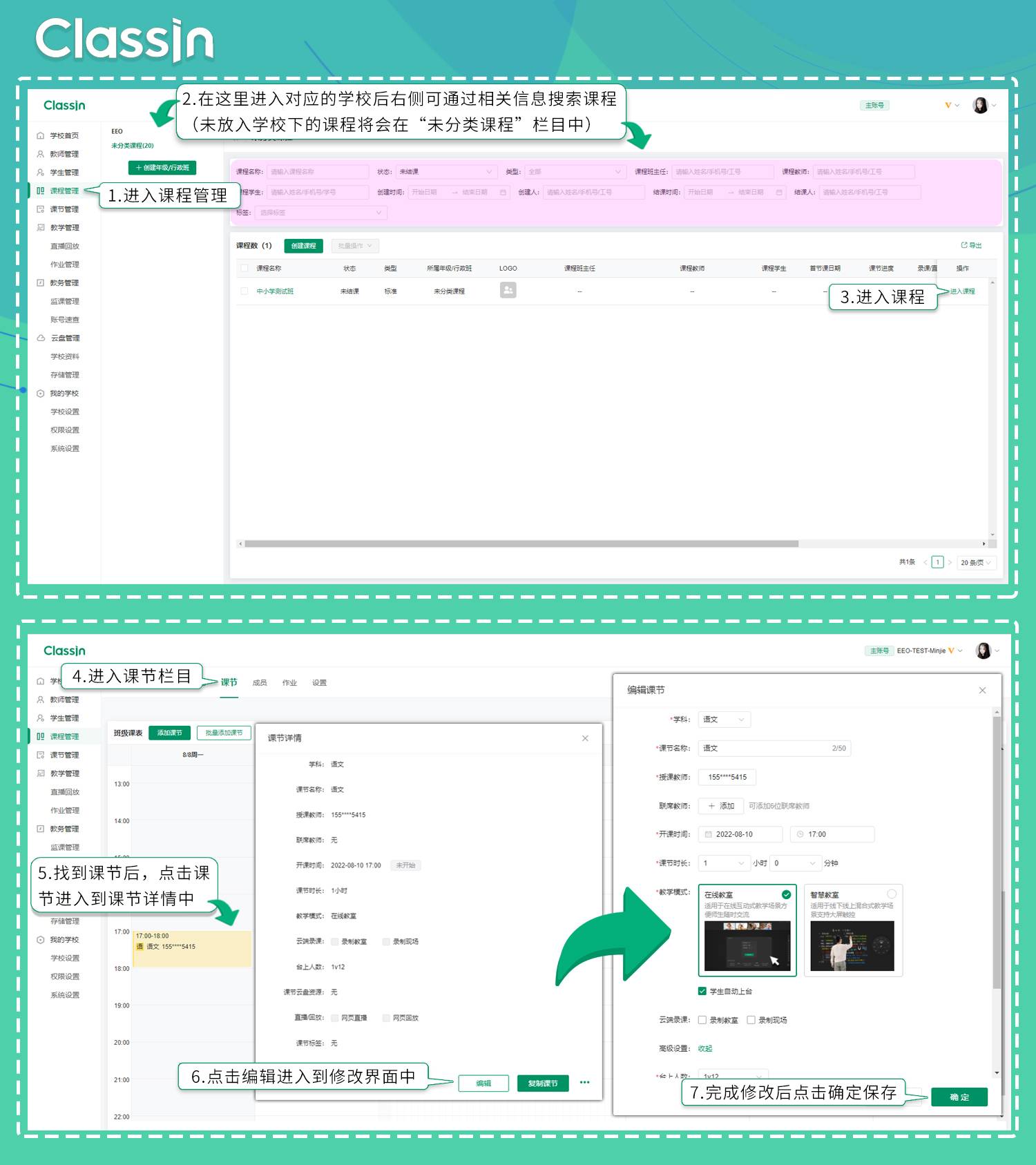
Task: Click the green 创建课程 button
Action: (x=304, y=246)
